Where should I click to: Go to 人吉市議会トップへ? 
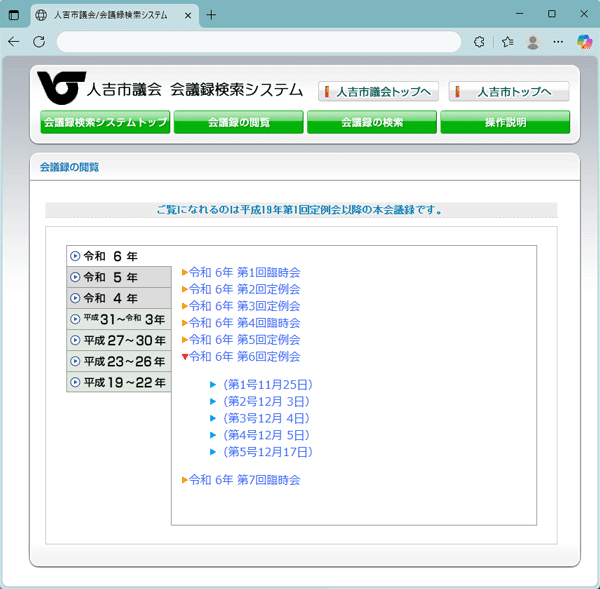coord(378,91)
